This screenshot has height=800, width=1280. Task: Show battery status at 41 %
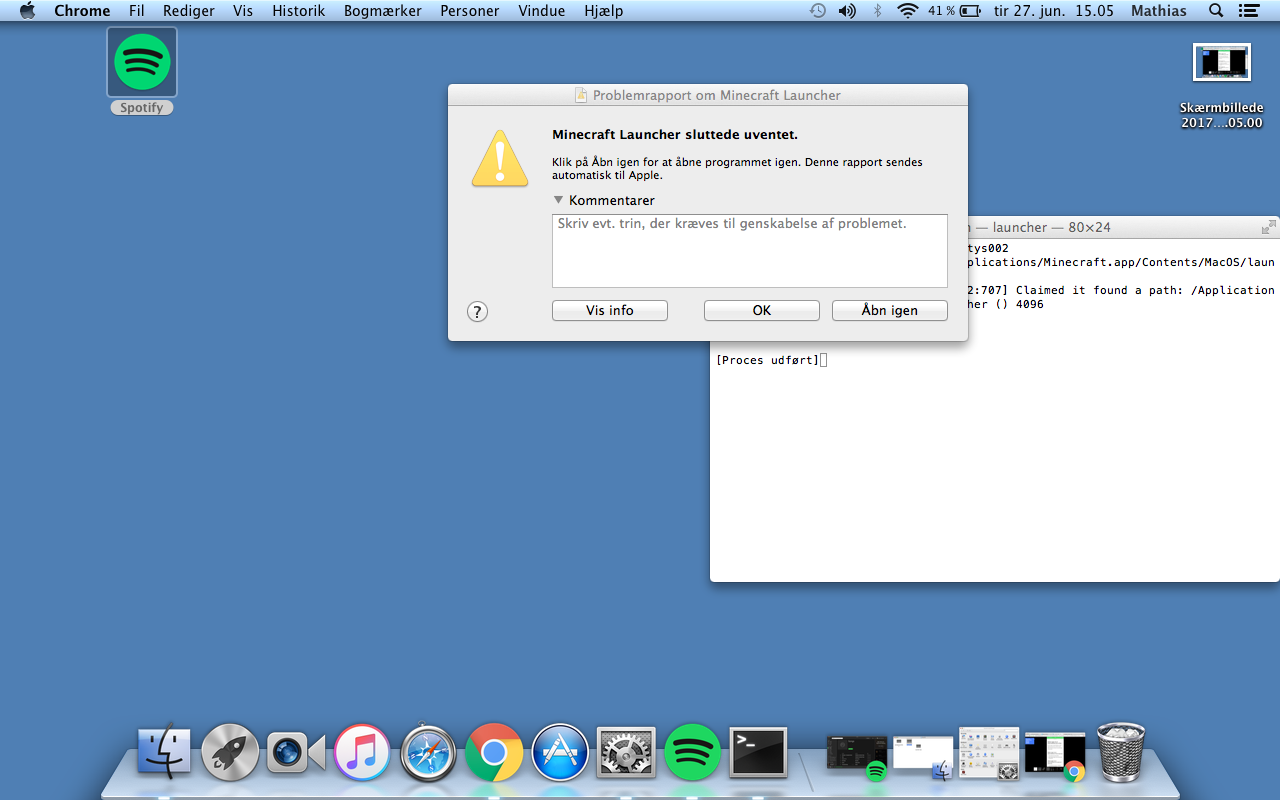[x=956, y=11]
